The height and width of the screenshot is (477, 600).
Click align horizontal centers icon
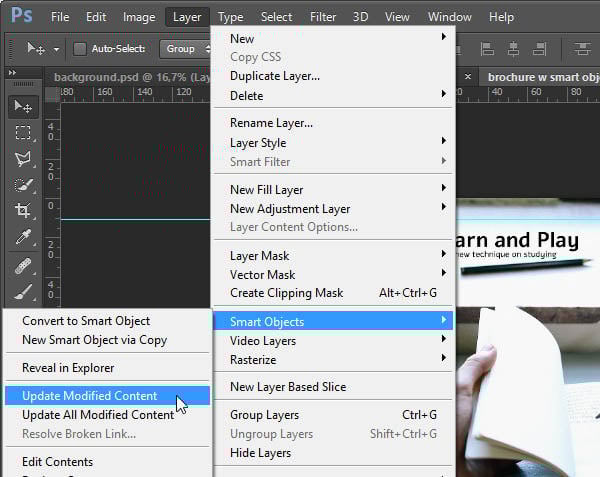click(513, 49)
